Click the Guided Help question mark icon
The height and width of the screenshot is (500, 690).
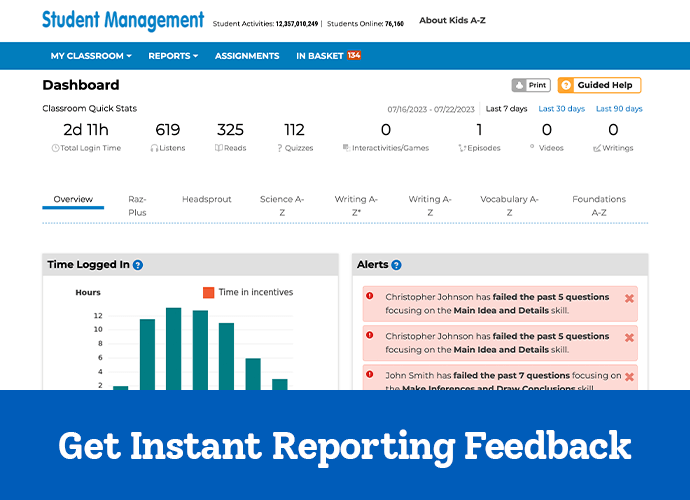pyautogui.click(x=566, y=85)
